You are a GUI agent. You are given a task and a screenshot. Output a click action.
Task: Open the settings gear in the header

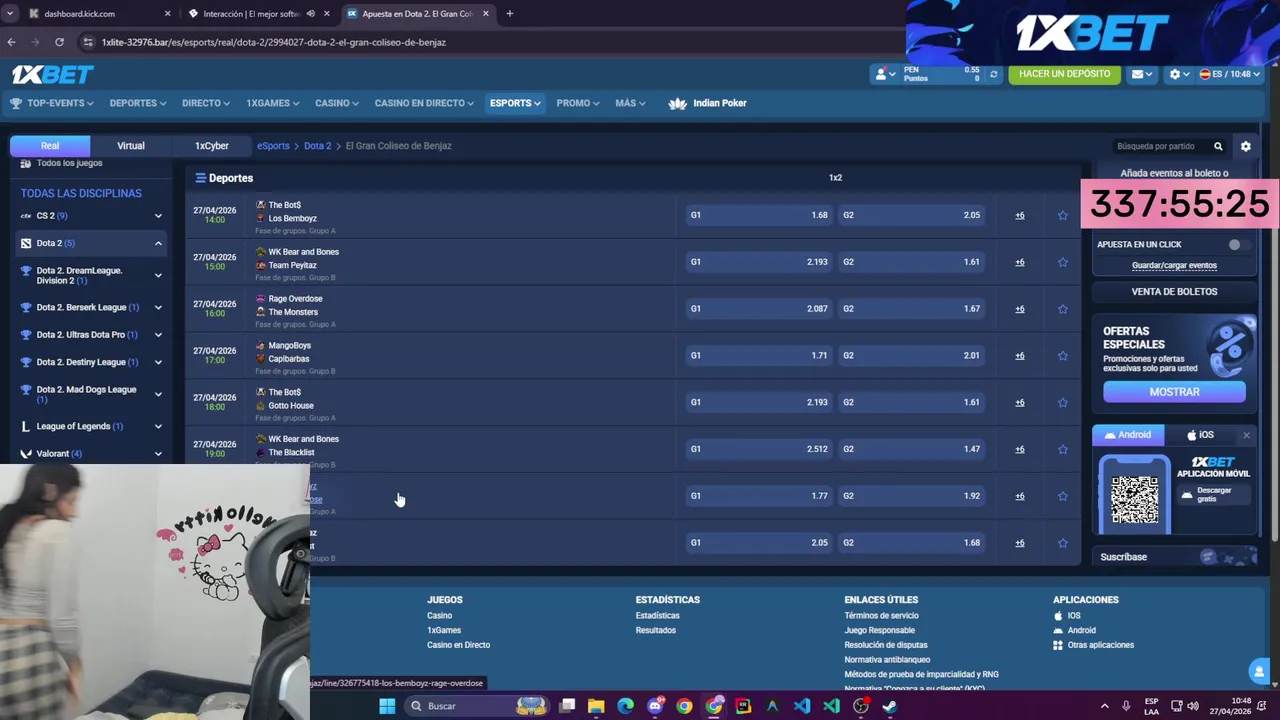pos(1179,74)
